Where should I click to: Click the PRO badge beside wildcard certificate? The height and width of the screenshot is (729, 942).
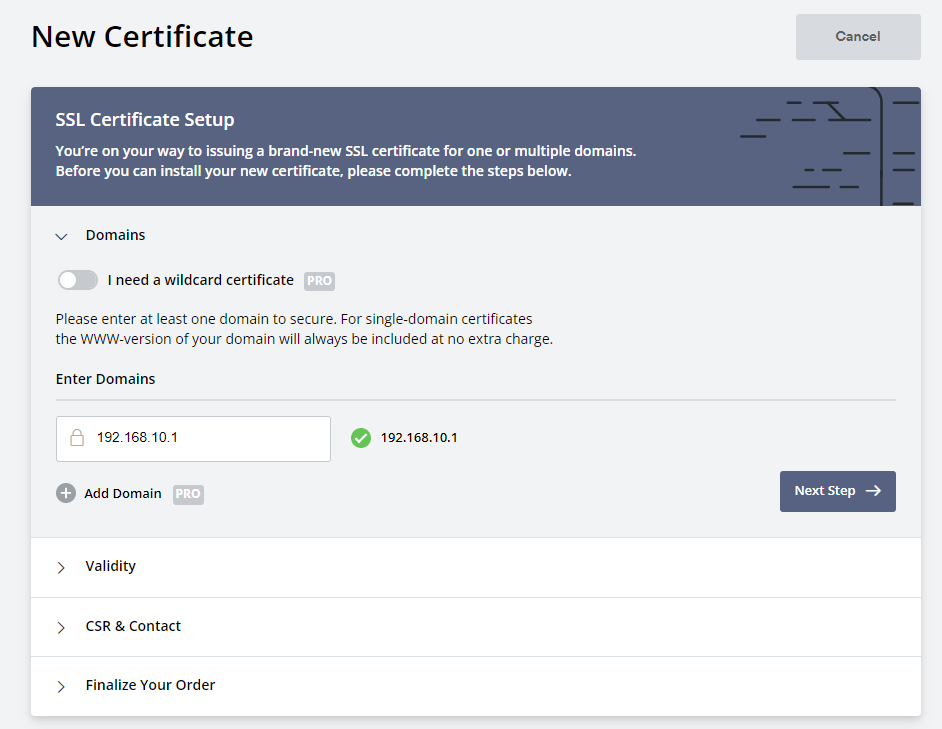(319, 281)
